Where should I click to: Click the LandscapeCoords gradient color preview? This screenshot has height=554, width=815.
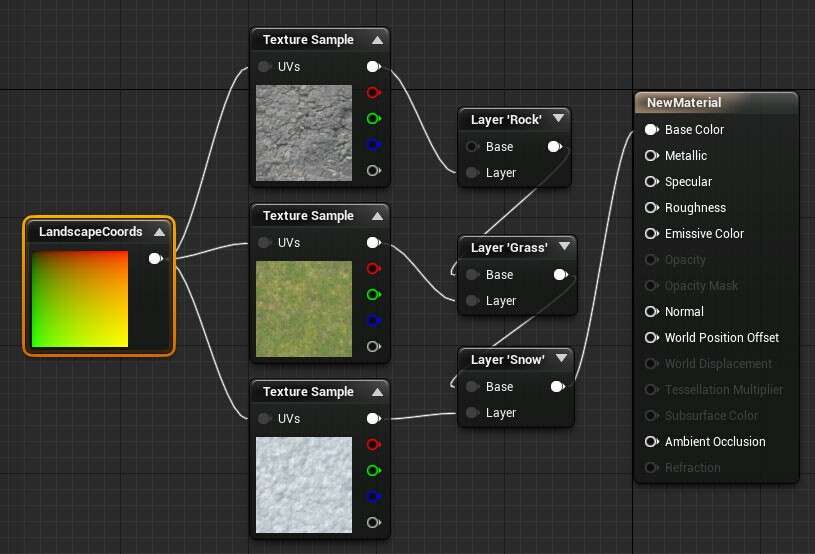point(80,299)
